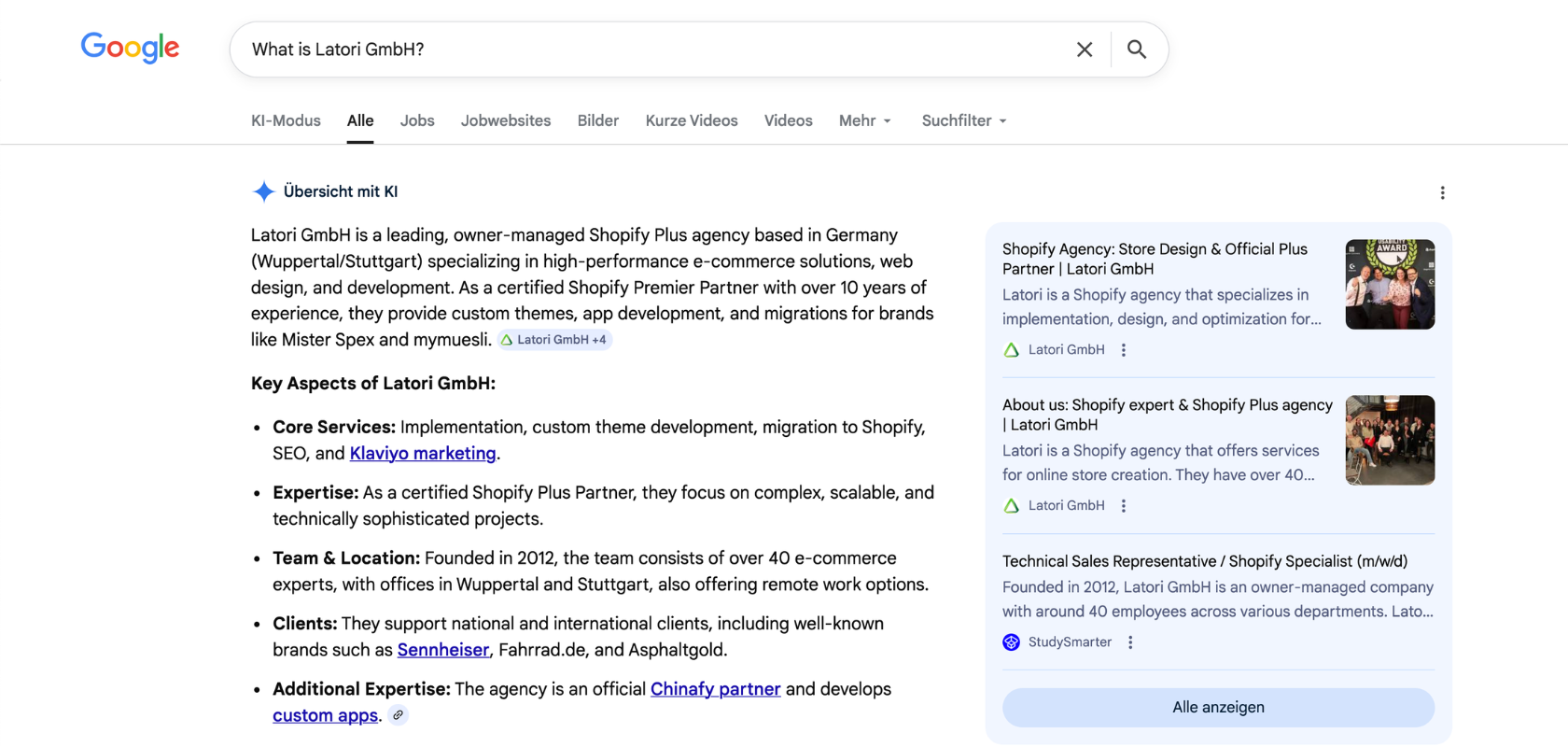The width and height of the screenshot is (1568, 747).
Task: Switch to the Videos tab
Action: pos(789,120)
